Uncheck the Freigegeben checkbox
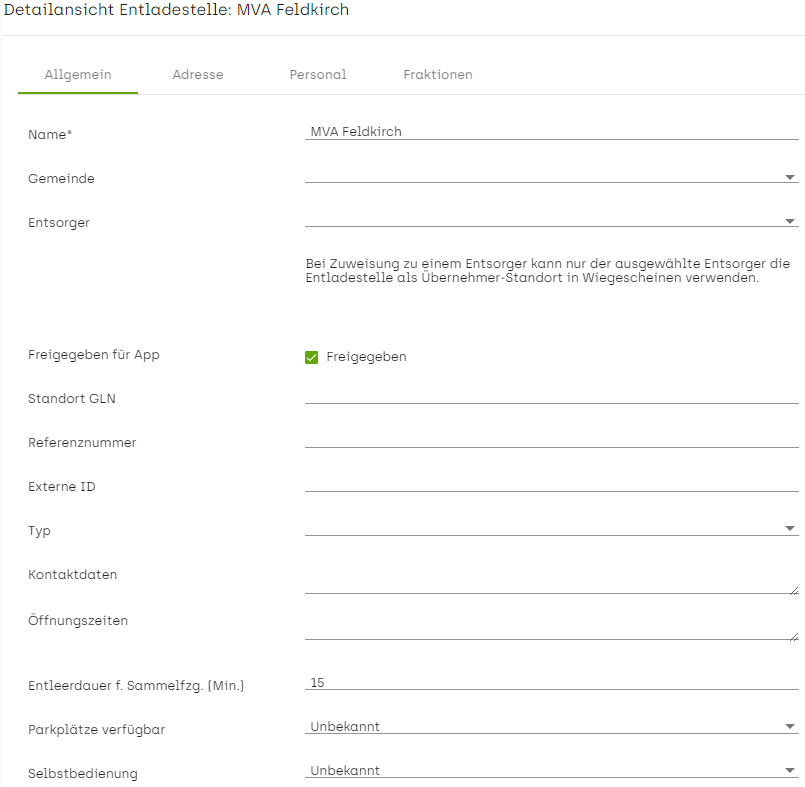The height and width of the screenshot is (787, 805). pos(312,357)
